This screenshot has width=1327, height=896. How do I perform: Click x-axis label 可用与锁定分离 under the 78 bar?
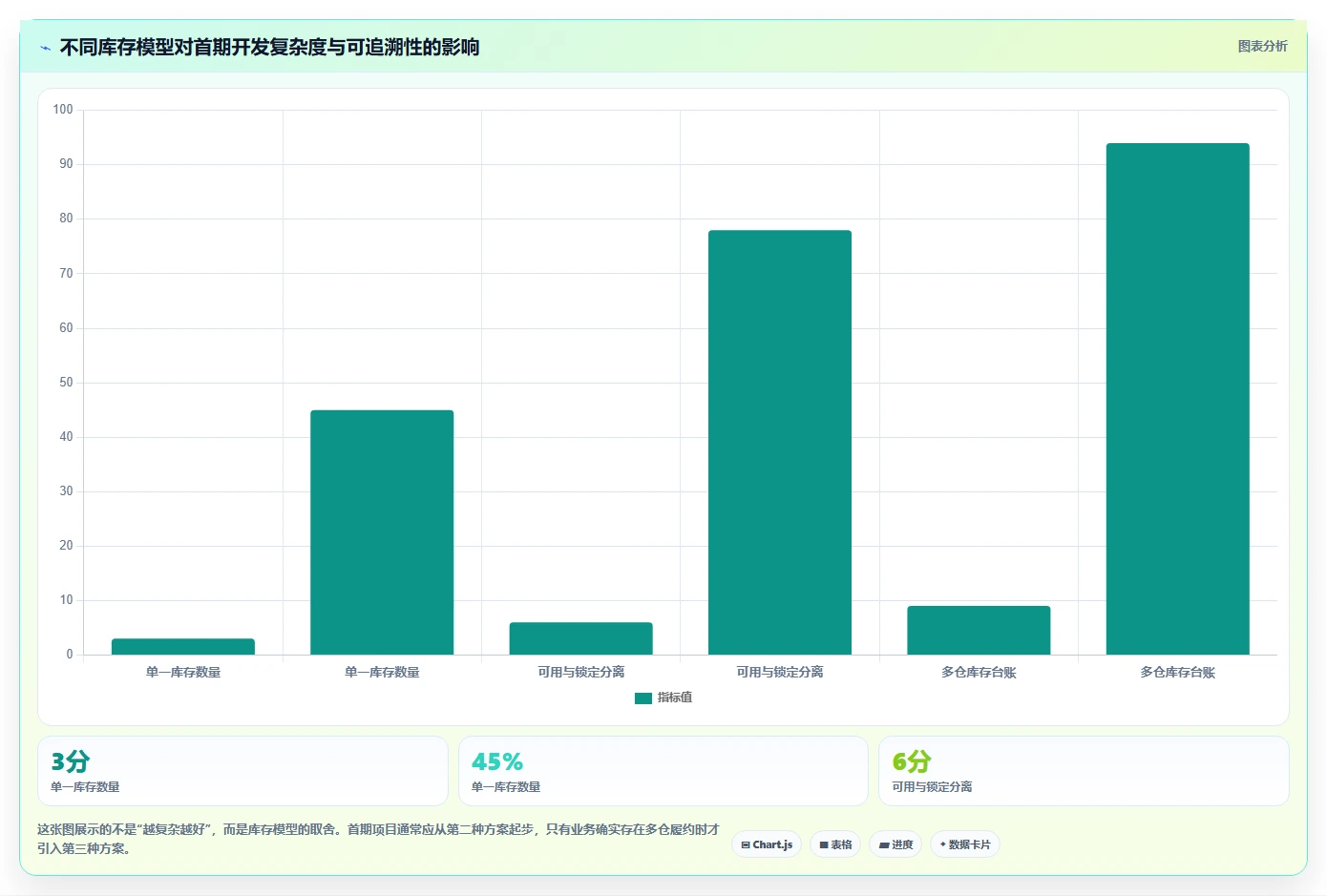click(780, 673)
